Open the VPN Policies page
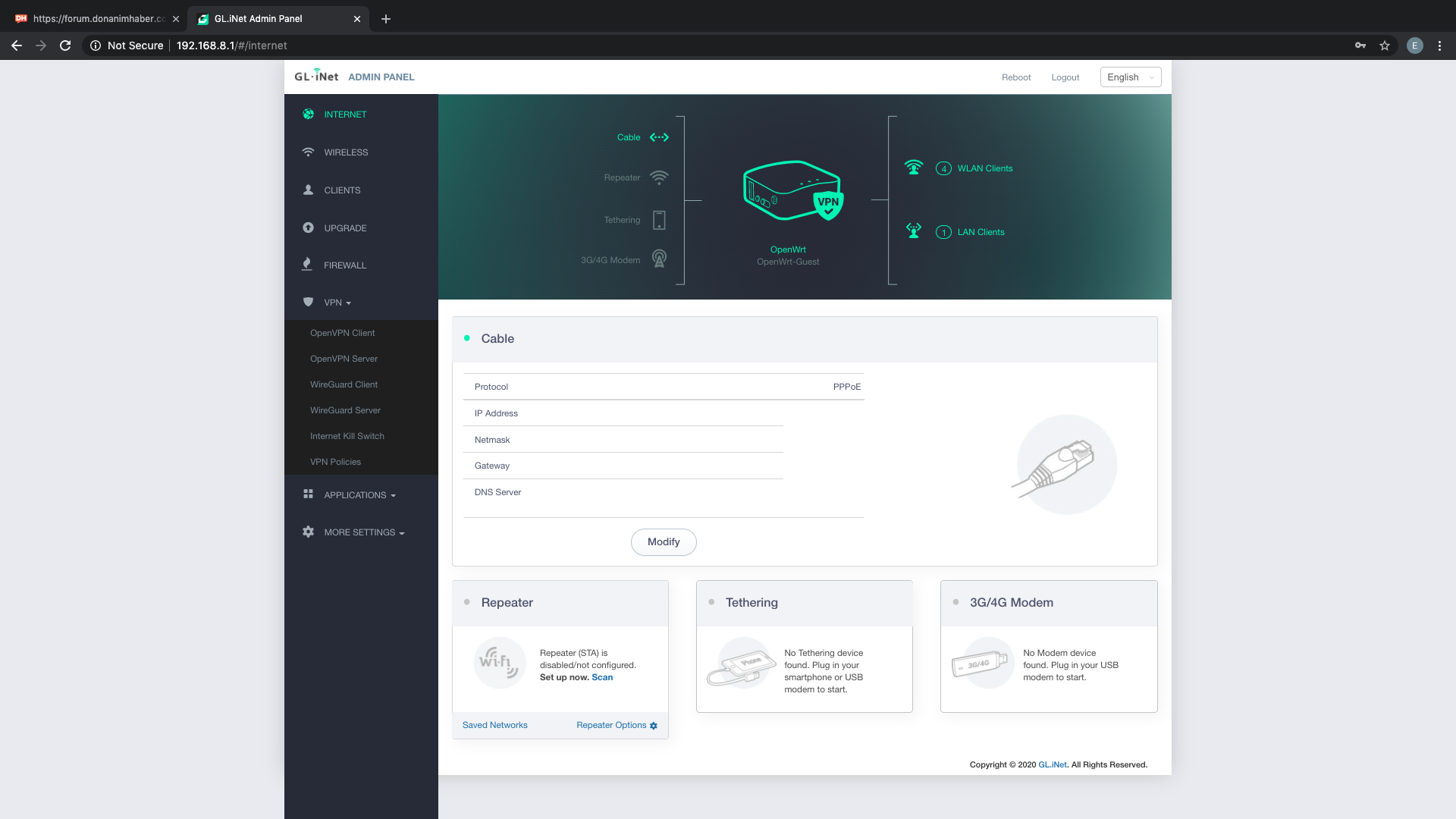 [x=335, y=462]
